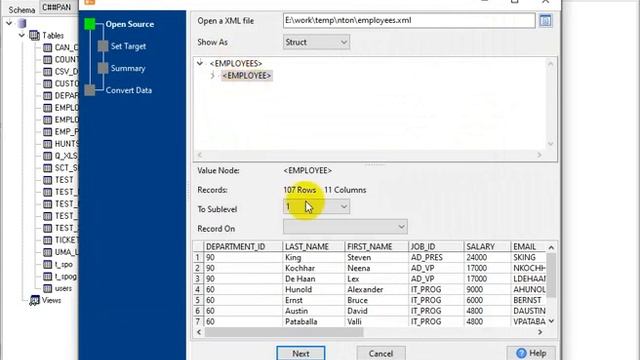Click the Next button
The width and height of the screenshot is (640, 360).
301,353
